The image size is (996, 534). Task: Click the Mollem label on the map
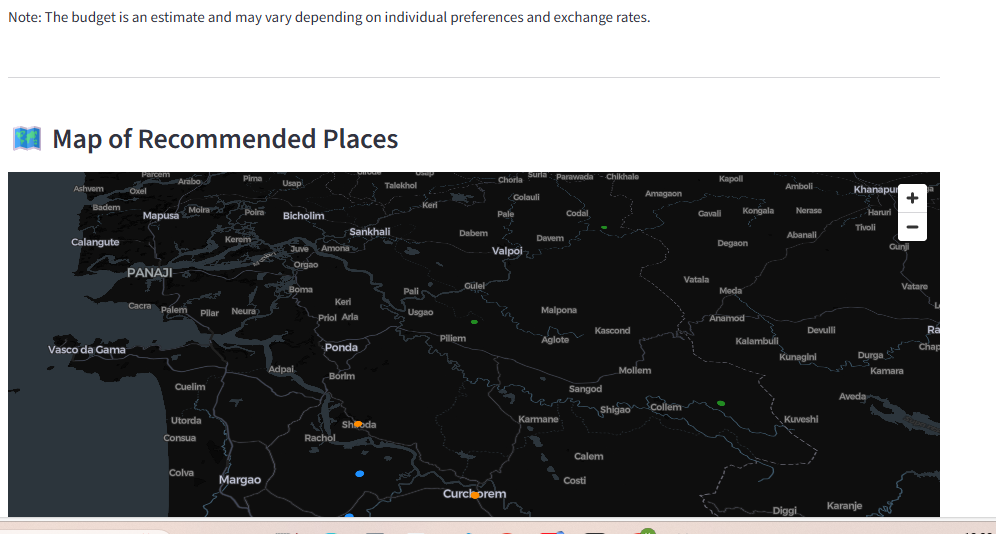[x=635, y=370]
